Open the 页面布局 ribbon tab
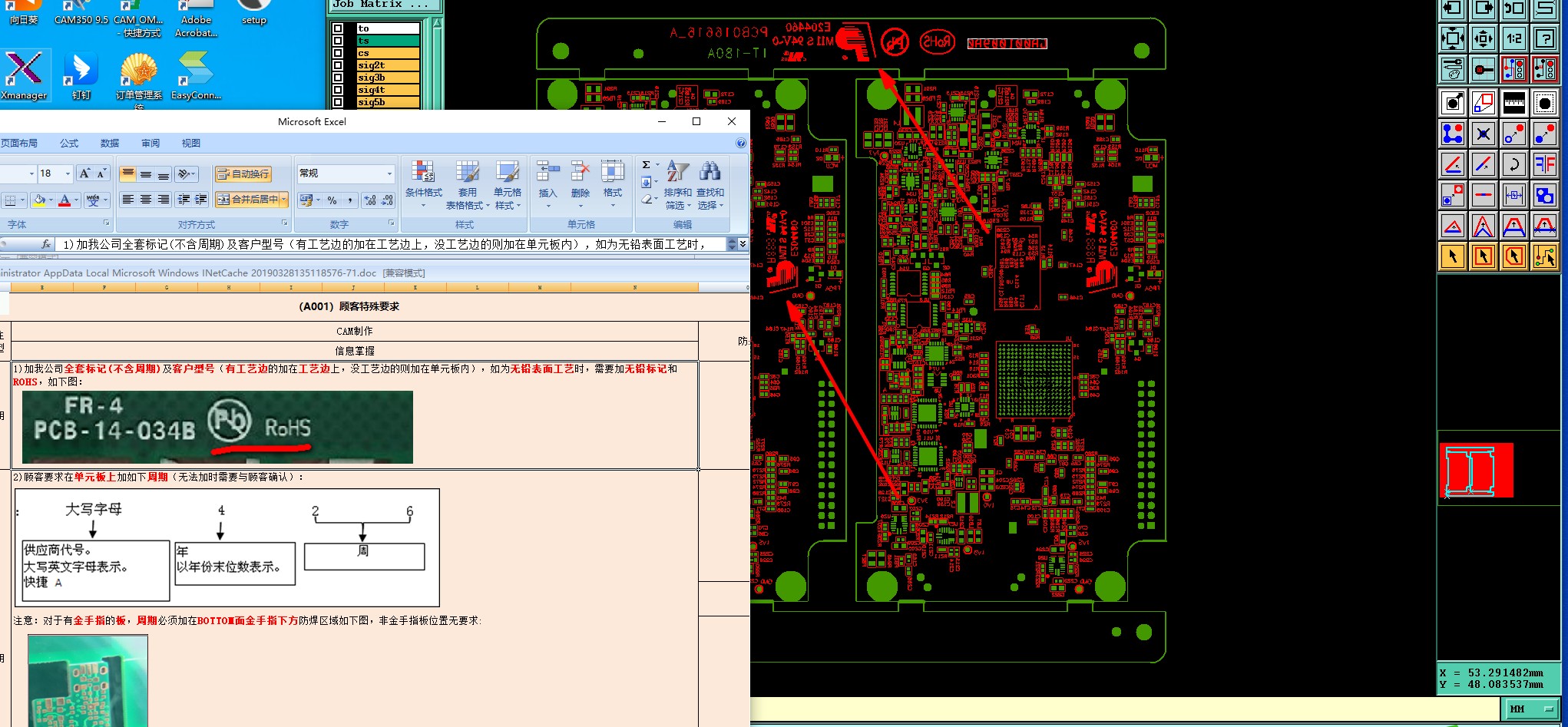Image resolution: width=1568 pixels, height=727 pixels. (x=19, y=143)
